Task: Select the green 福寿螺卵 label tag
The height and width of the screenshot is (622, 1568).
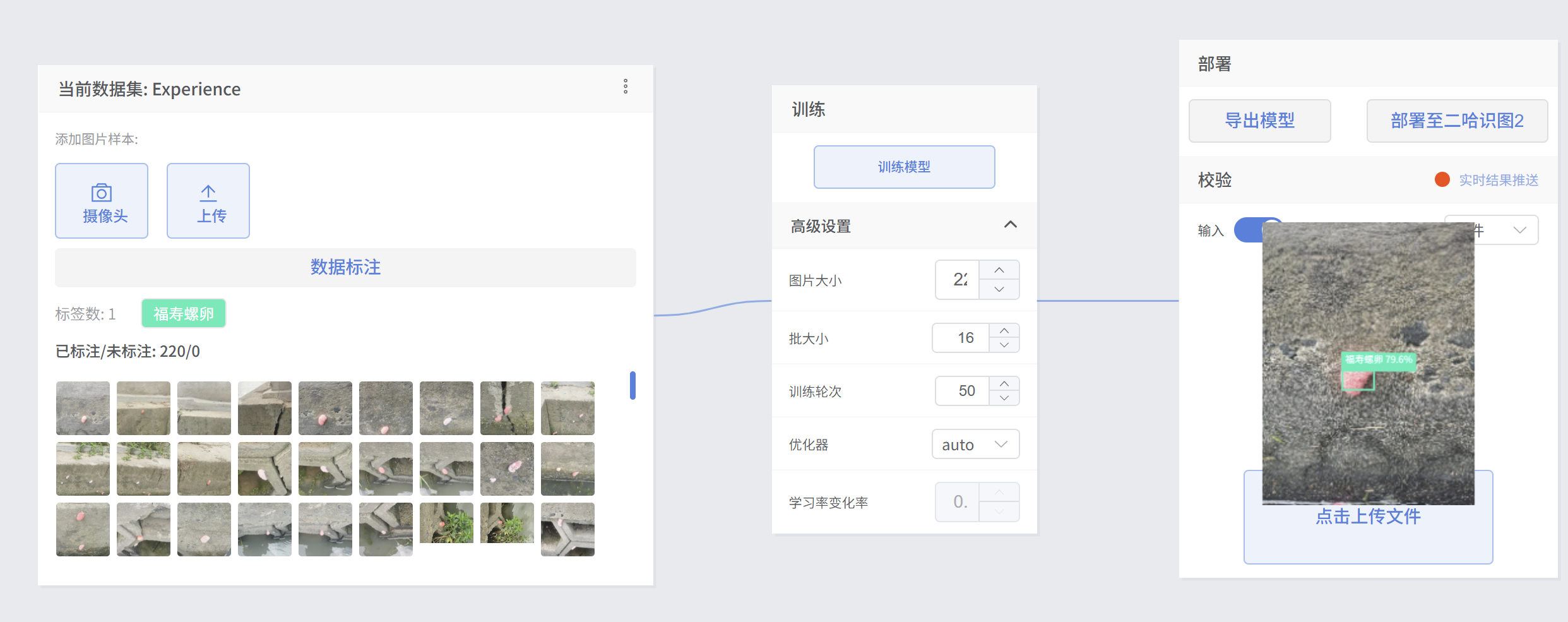Action: coord(184,314)
